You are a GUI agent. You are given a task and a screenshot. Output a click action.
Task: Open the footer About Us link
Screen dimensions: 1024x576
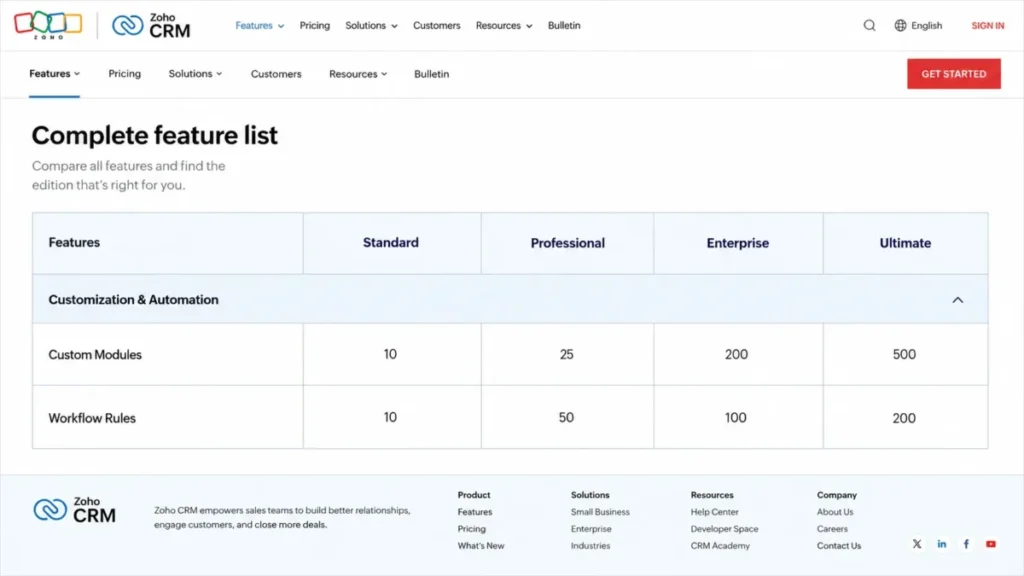[835, 512]
